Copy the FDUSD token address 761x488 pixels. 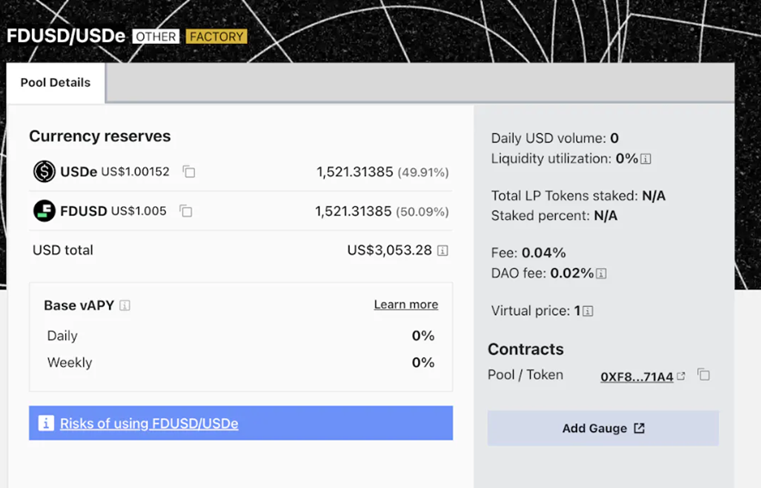tap(186, 211)
